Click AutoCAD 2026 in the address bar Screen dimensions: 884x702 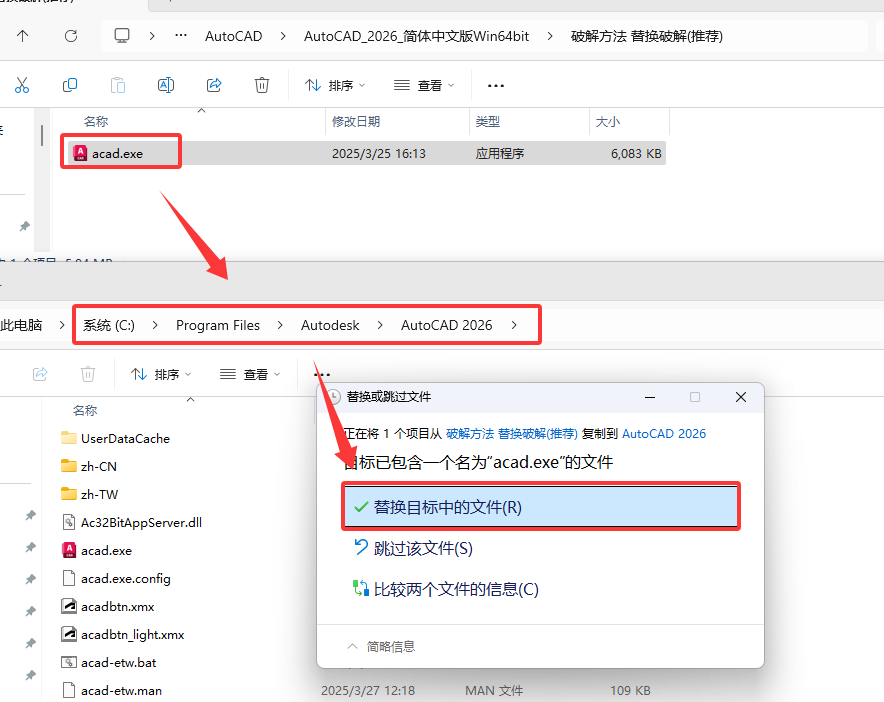click(x=447, y=325)
